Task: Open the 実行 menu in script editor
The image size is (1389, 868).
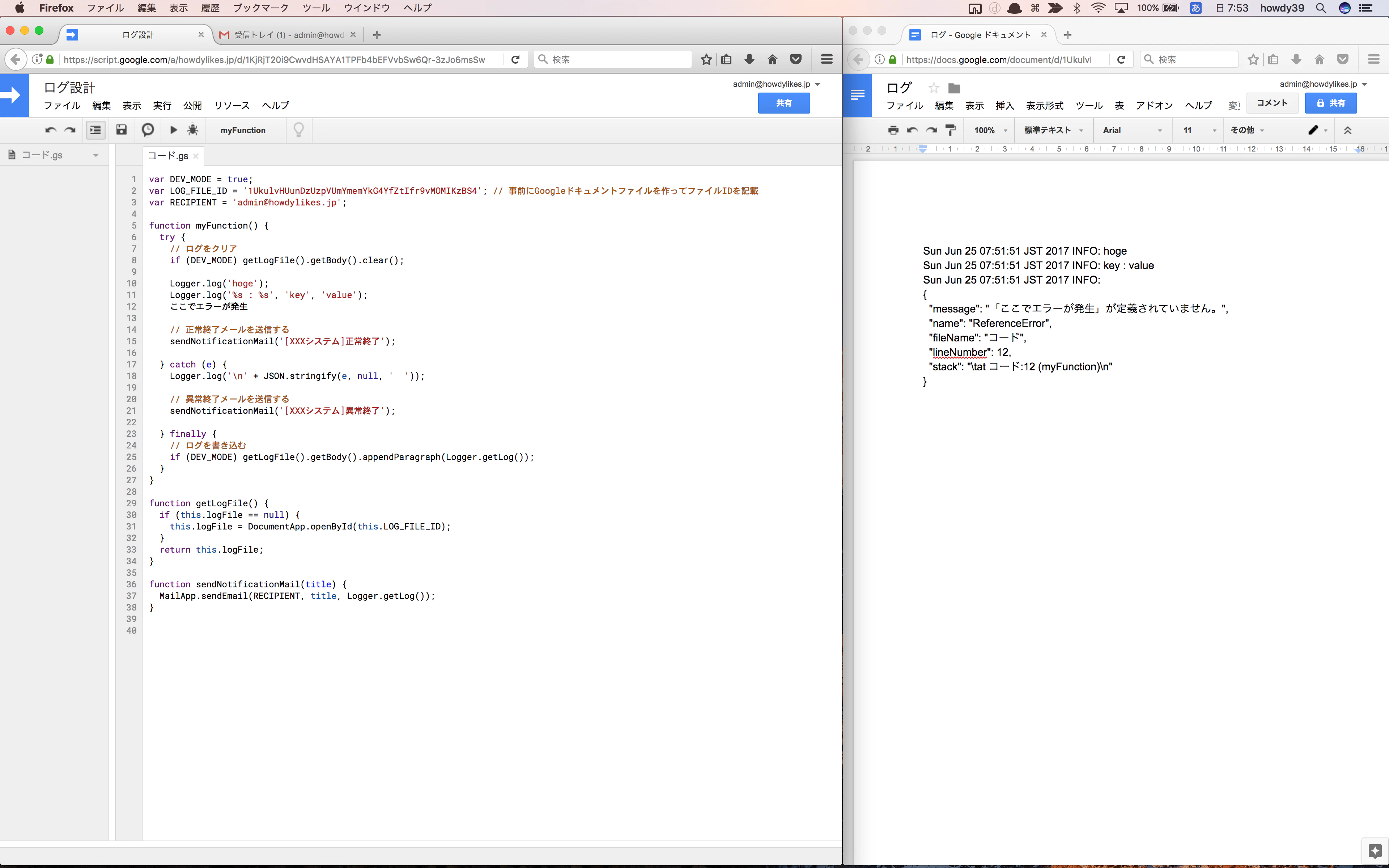Action: (x=162, y=106)
